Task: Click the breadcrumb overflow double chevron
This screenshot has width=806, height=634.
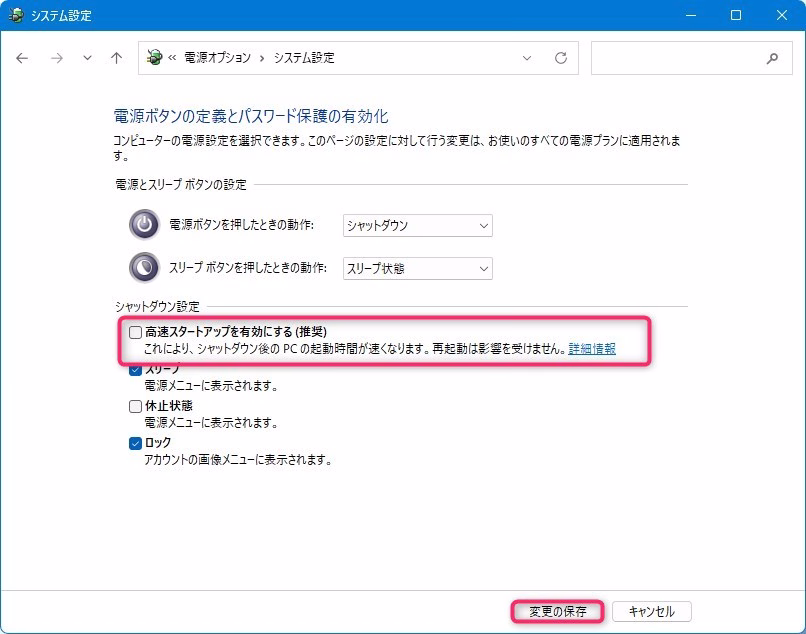Action: (x=172, y=58)
